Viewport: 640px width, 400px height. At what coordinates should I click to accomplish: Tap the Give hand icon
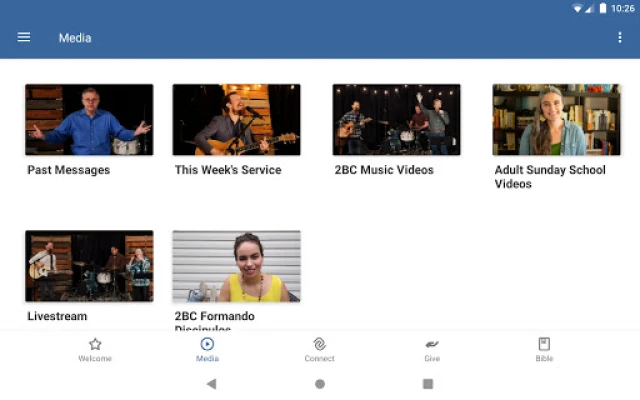432,344
